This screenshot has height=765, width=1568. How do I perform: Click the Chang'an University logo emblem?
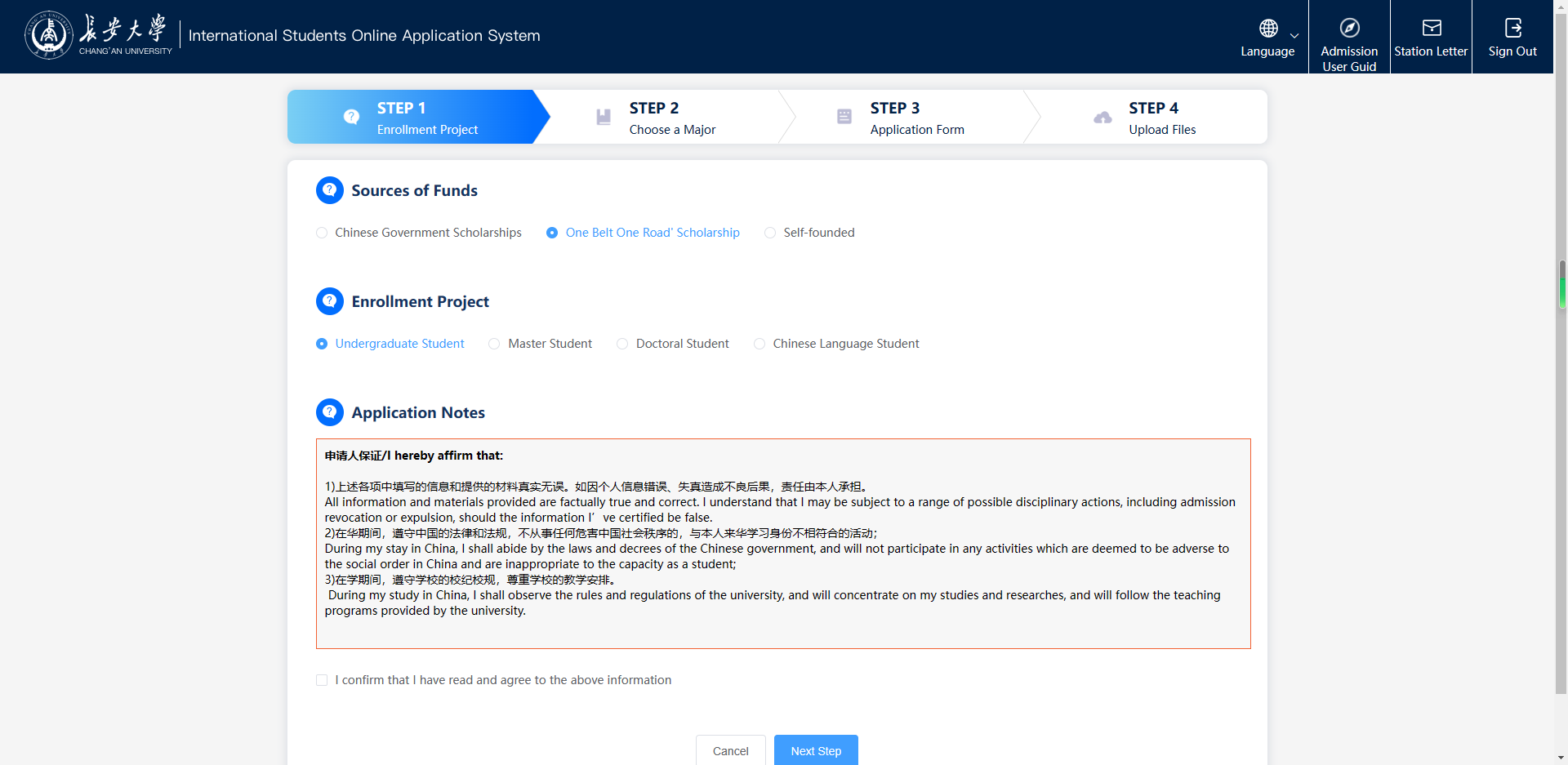pyautogui.click(x=49, y=35)
